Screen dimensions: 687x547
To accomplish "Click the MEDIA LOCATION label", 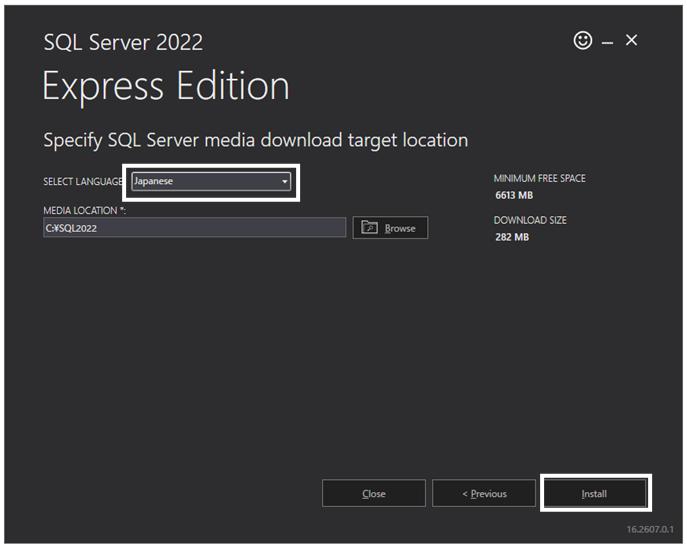I will (x=85, y=210).
